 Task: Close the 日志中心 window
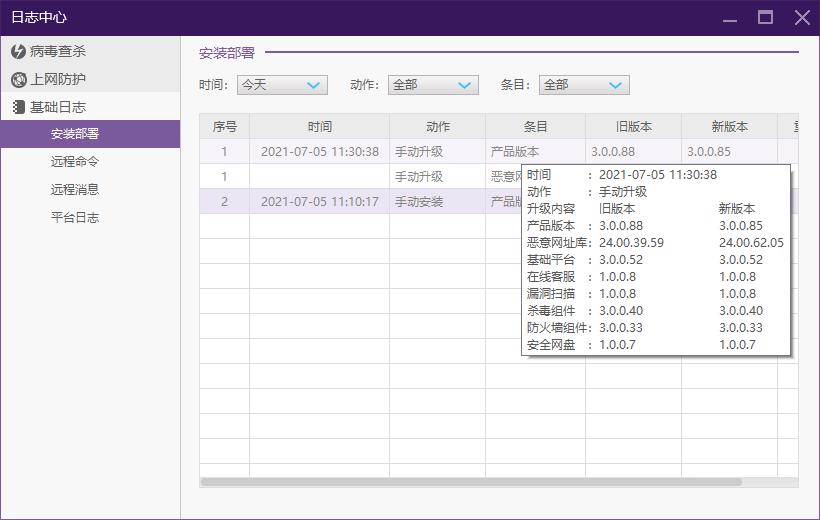(x=802, y=17)
